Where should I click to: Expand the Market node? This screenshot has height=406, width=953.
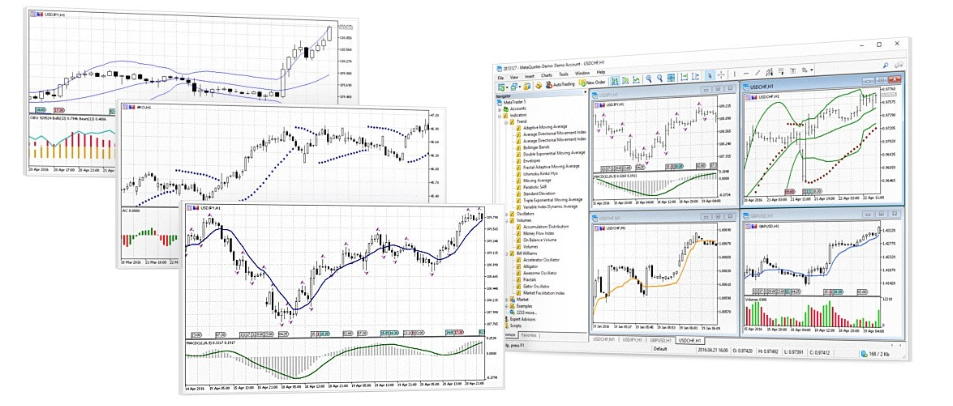coord(506,300)
